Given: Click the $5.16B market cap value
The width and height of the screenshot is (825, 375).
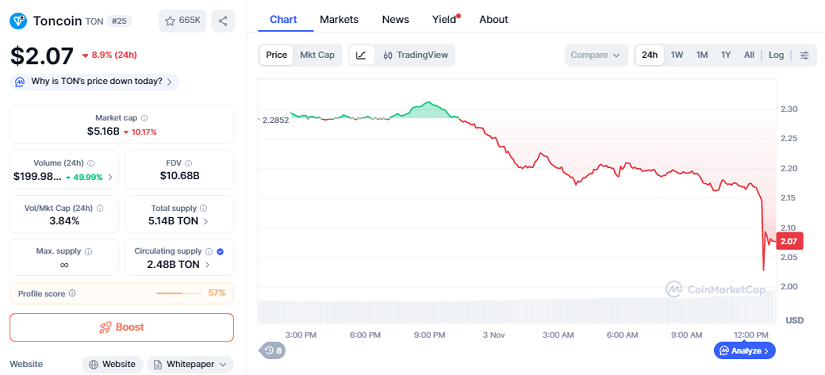Looking at the screenshot, I should (x=103, y=131).
